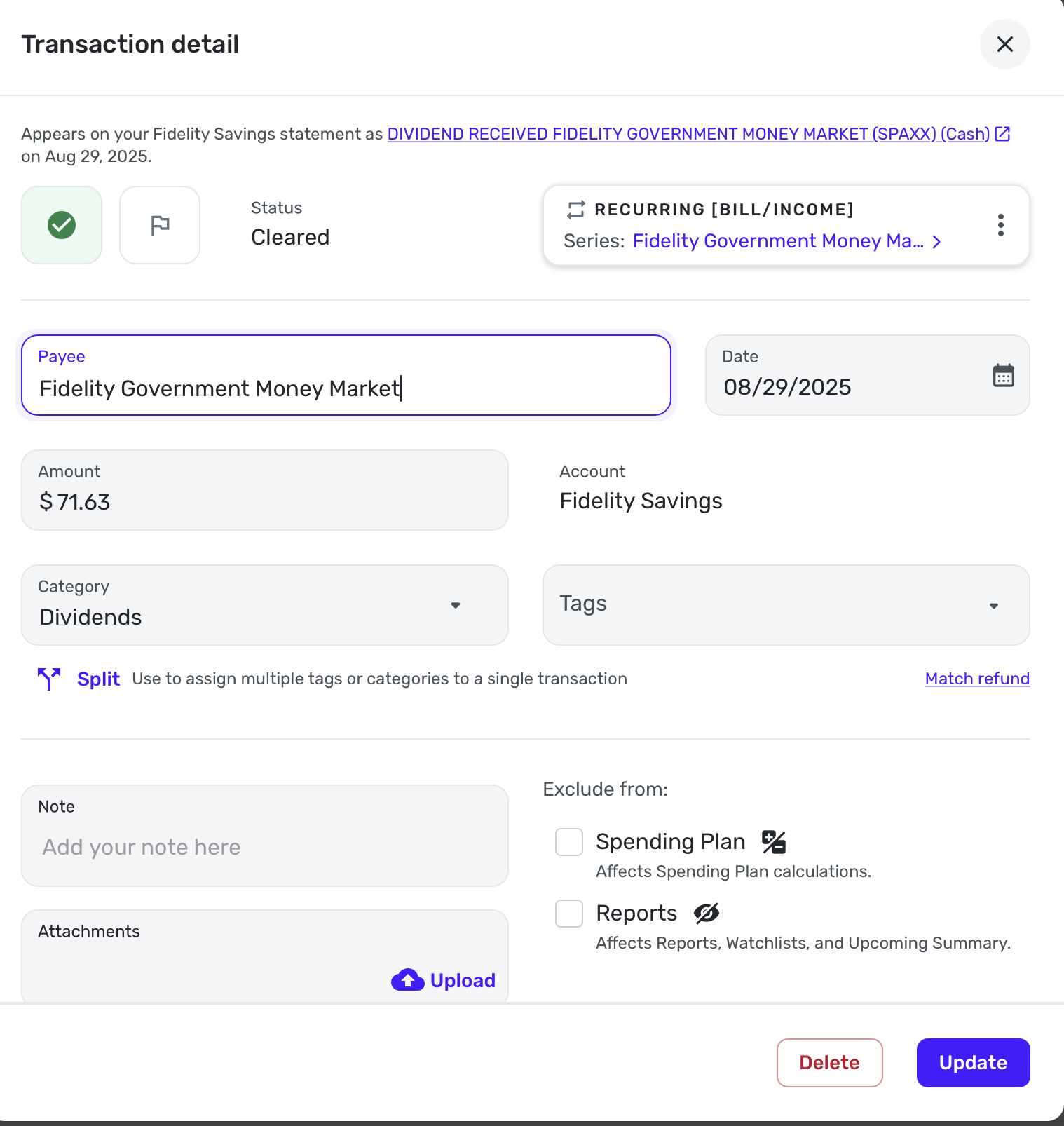
Task: Click the Match refund link
Action: (x=977, y=679)
